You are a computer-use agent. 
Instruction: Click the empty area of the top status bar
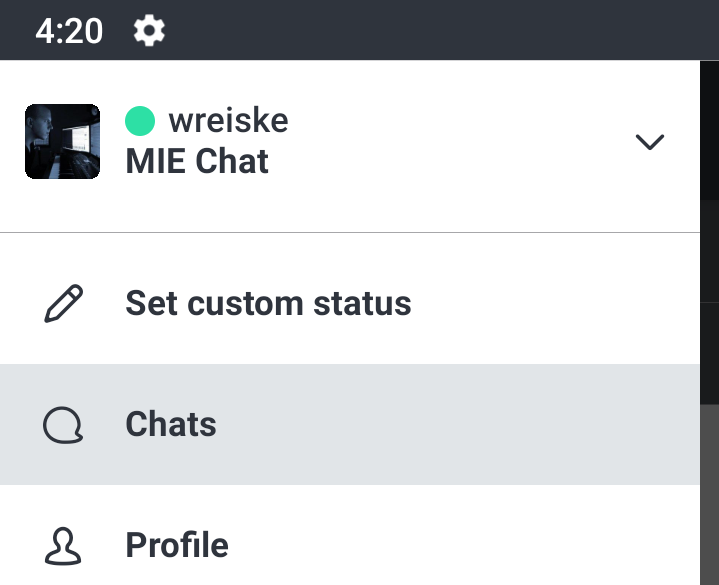click(450, 30)
